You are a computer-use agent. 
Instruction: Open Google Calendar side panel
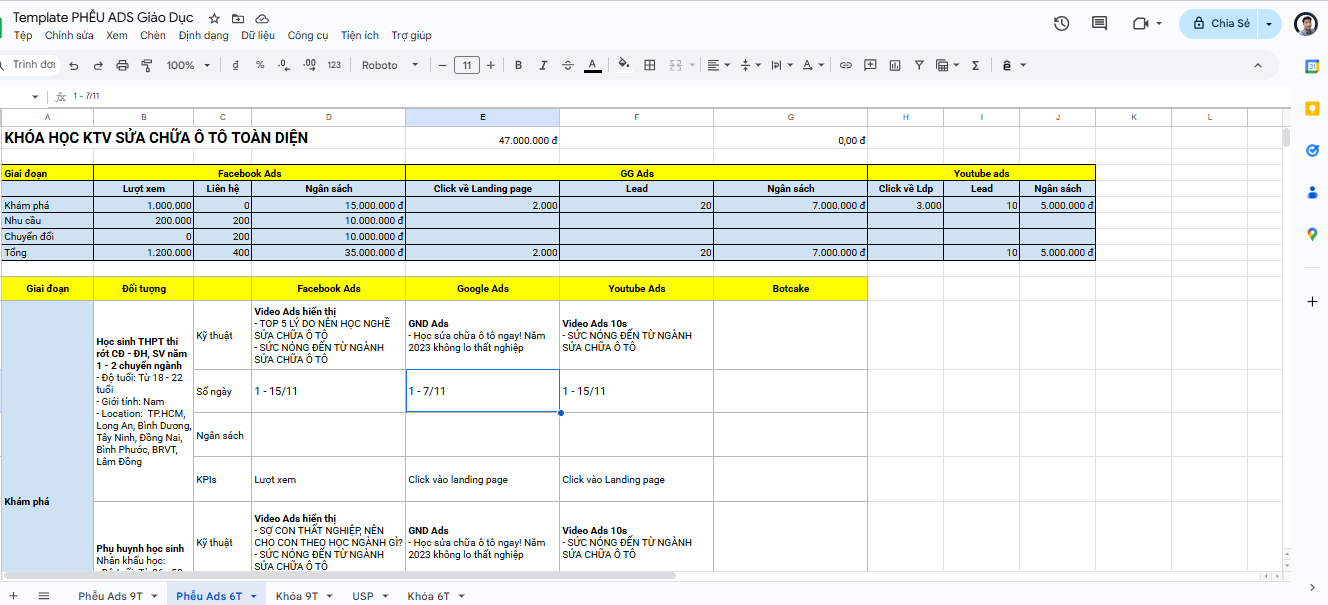[x=1312, y=66]
